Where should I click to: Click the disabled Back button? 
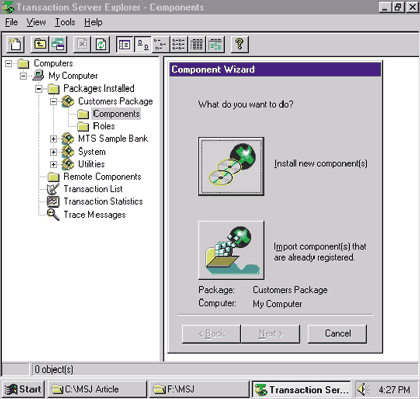(x=211, y=334)
